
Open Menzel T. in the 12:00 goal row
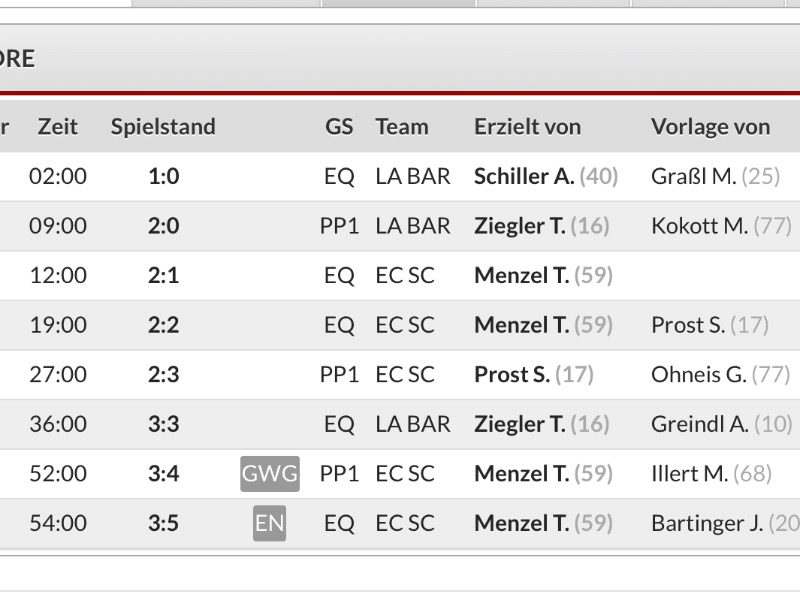521,275
